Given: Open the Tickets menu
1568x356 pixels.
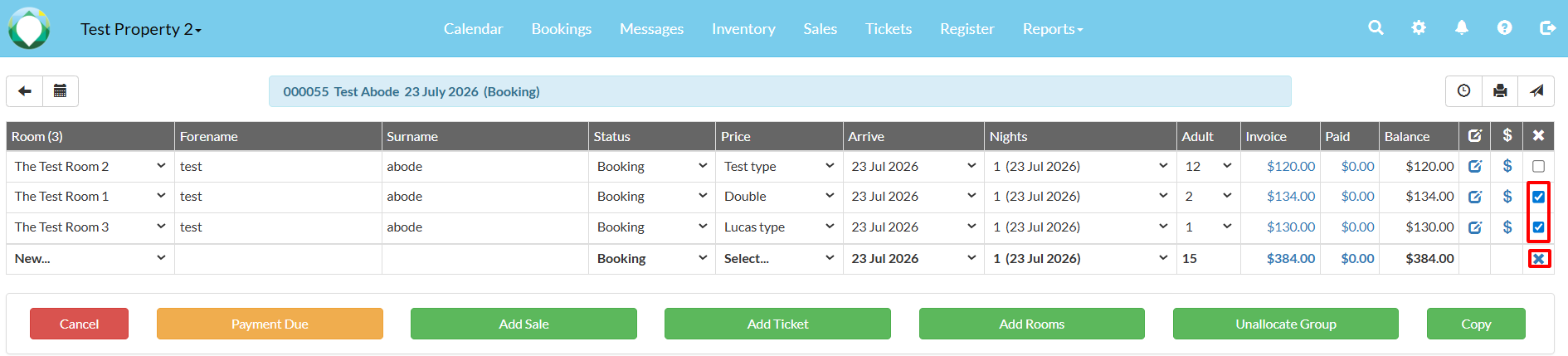Looking at the screenshot, I should coord(889,29).
